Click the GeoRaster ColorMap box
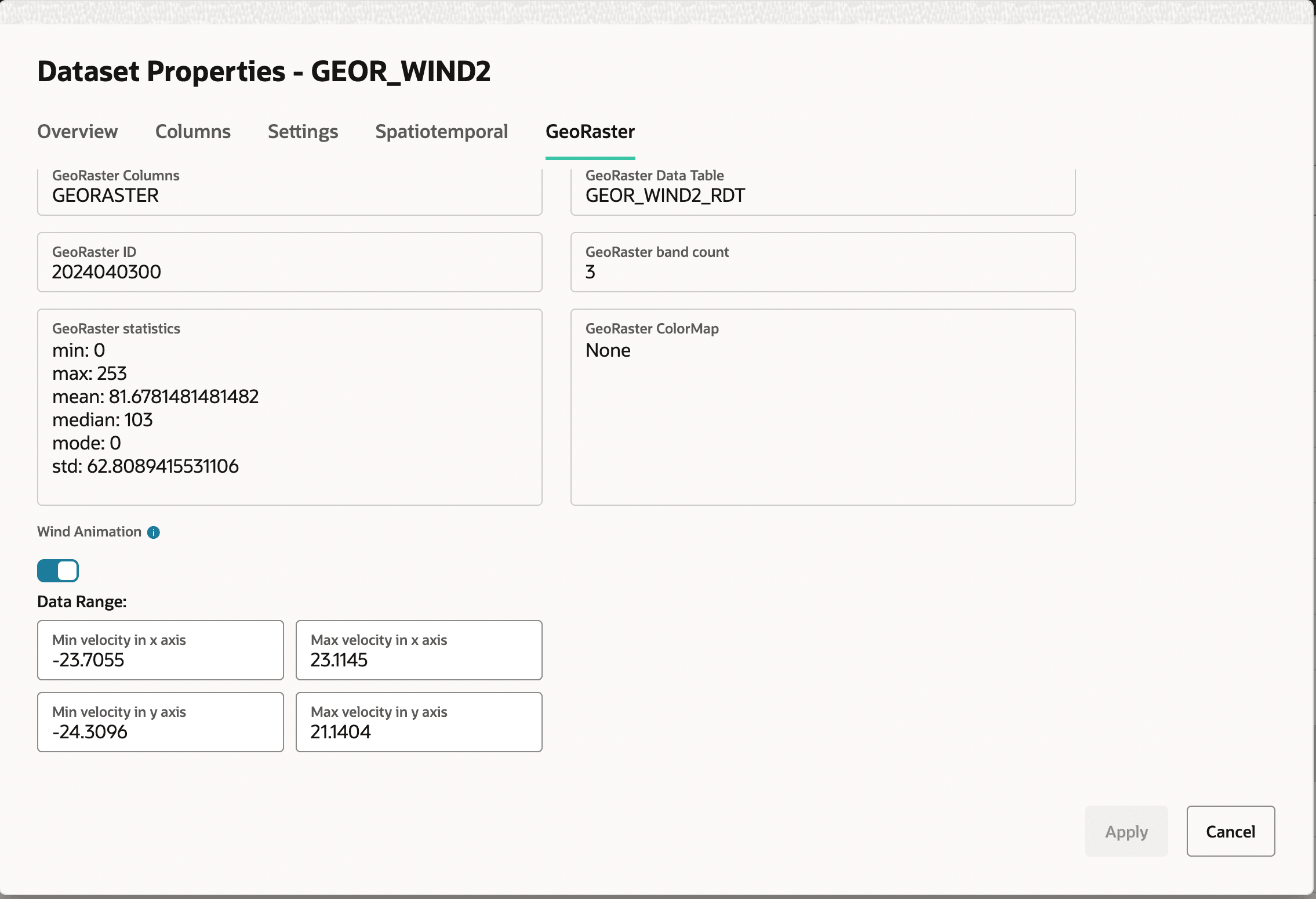The height and width of the screenshot is (899, 1316). [x=823, y=407]
